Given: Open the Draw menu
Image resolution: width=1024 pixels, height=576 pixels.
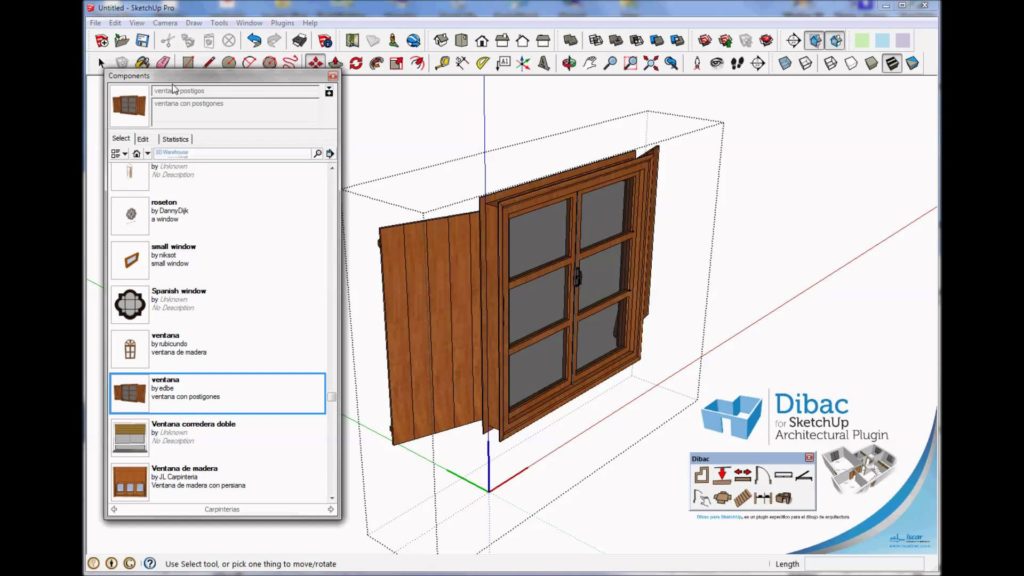Looking at the screenshot, I should tap(193, 23).
